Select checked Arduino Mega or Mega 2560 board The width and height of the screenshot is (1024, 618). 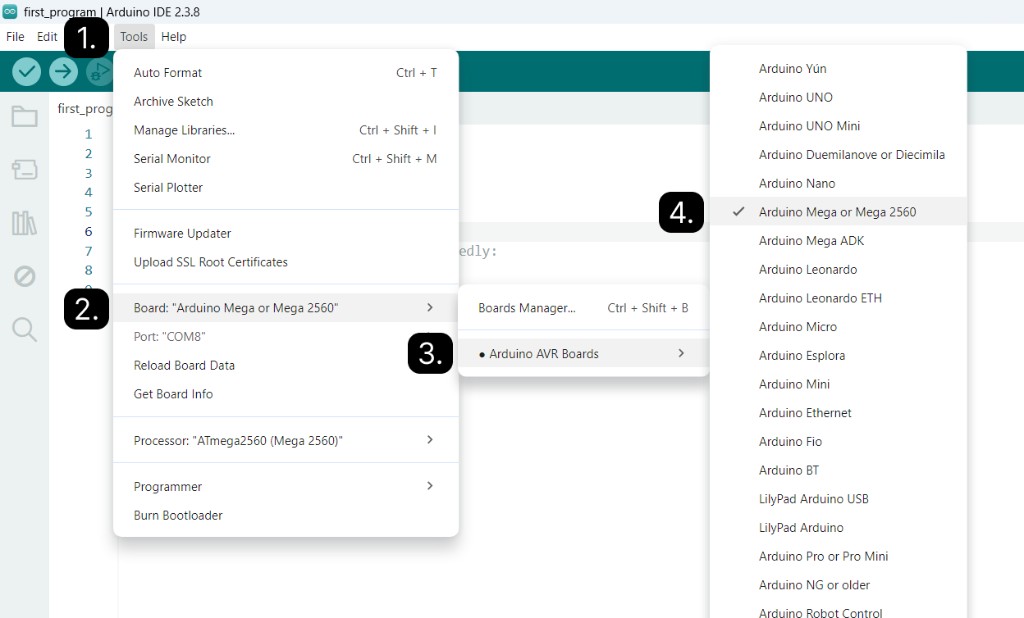[x=838, y=212]
